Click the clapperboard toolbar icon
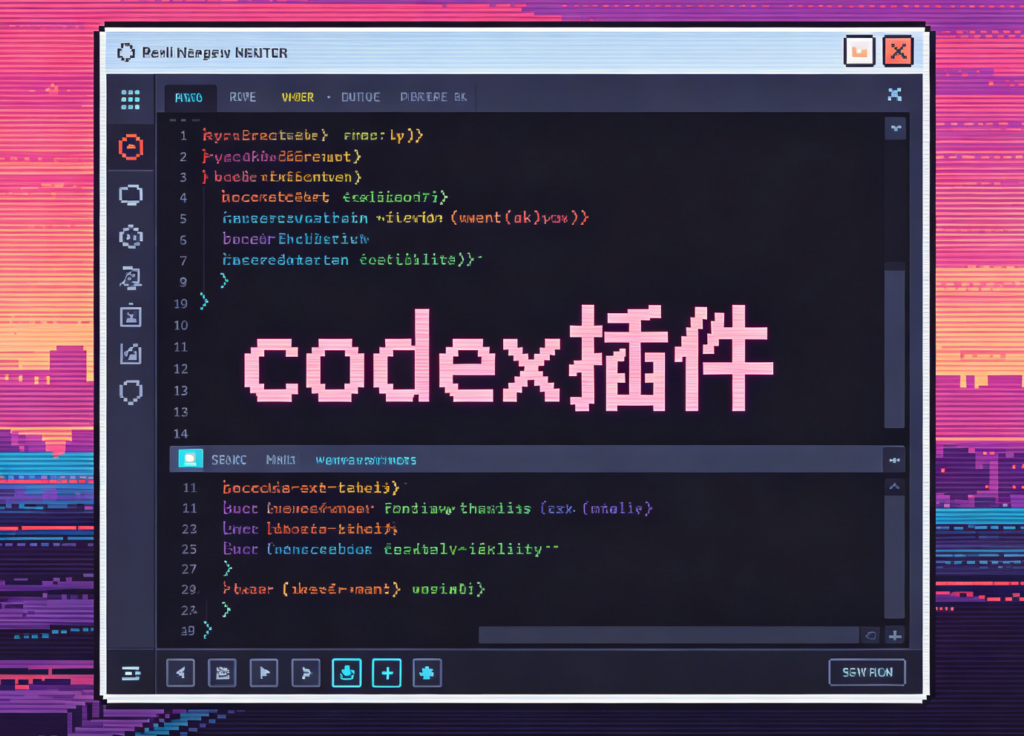The height and width of the screenshot is (736, 1024). coord(222,673)
